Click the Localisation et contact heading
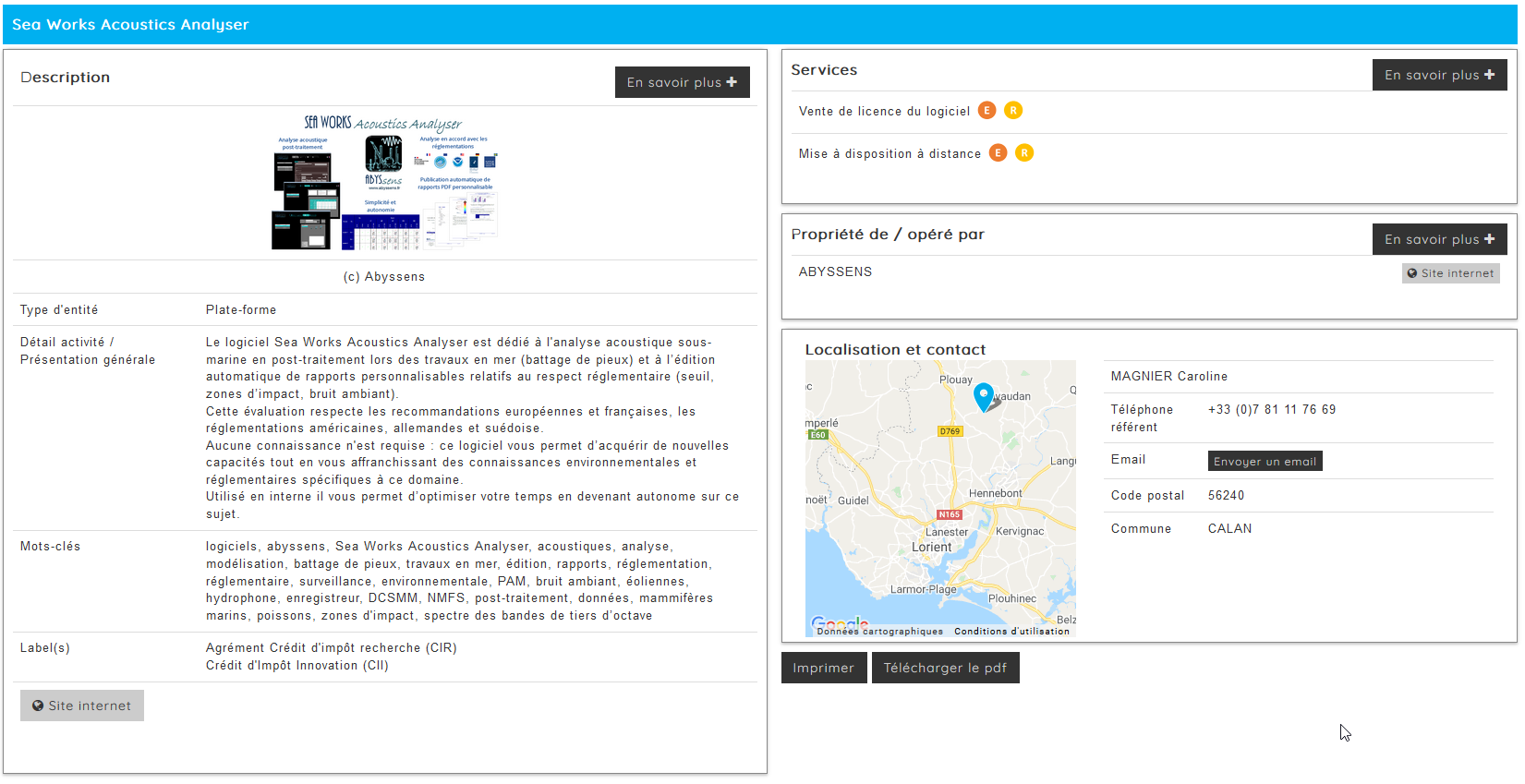1525x784 pixels. click(x=895, y=349)
